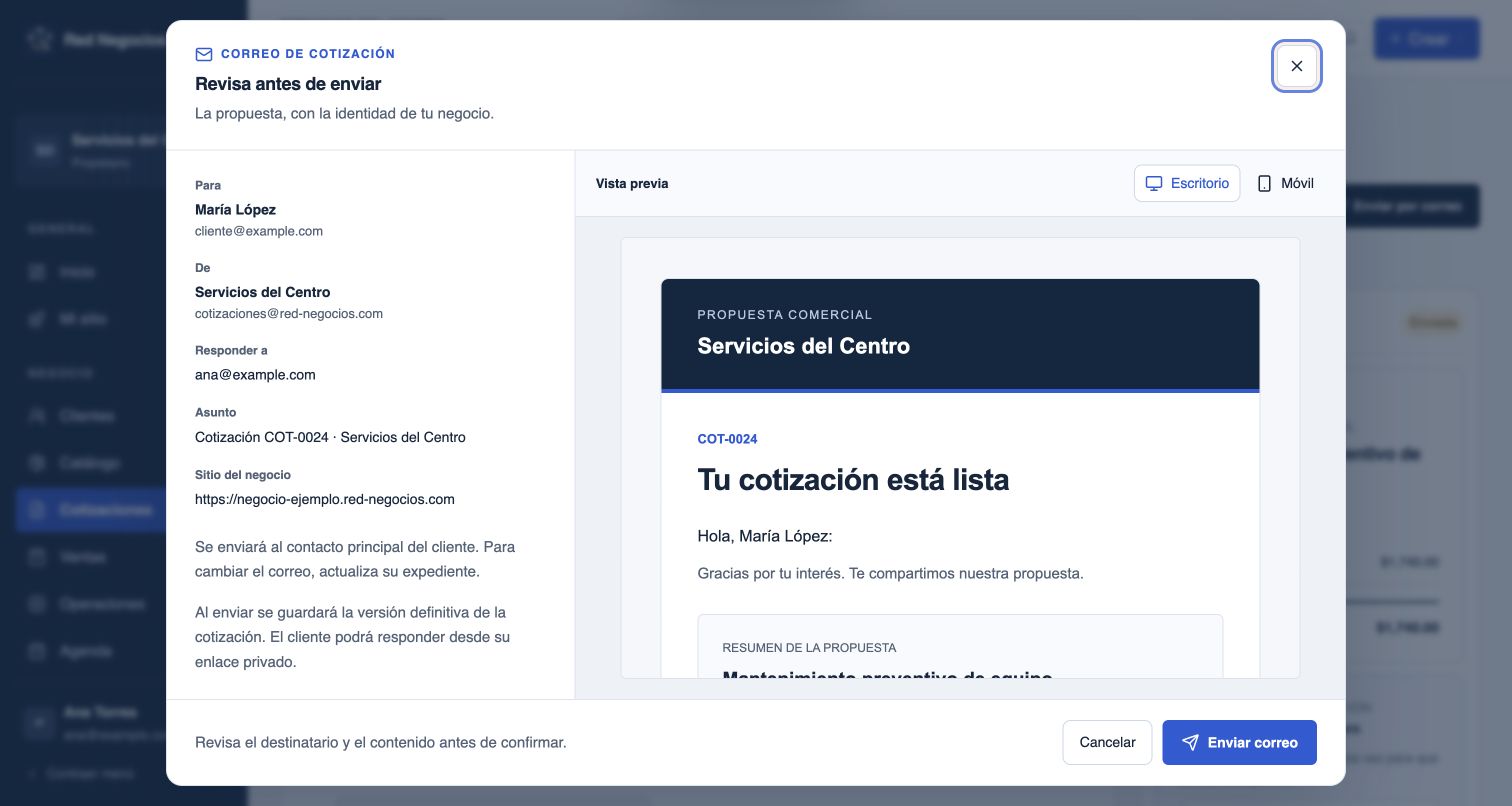This screenshot has width=1512, height=806.
Task: Click the address cliente@example.com
Action: (259, 231)
